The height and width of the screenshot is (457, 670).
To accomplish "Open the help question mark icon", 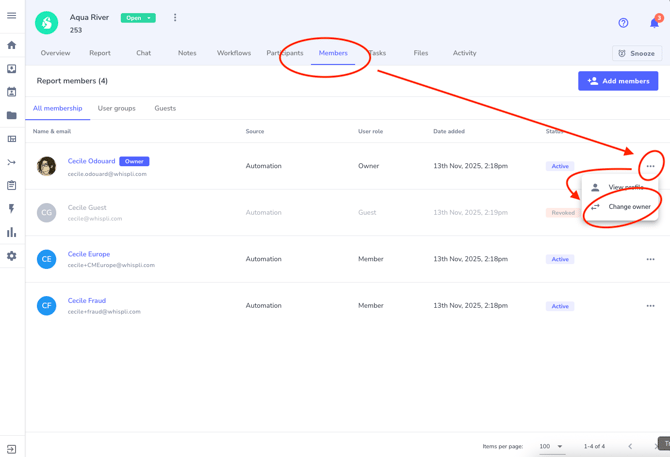I will [623, 22].
